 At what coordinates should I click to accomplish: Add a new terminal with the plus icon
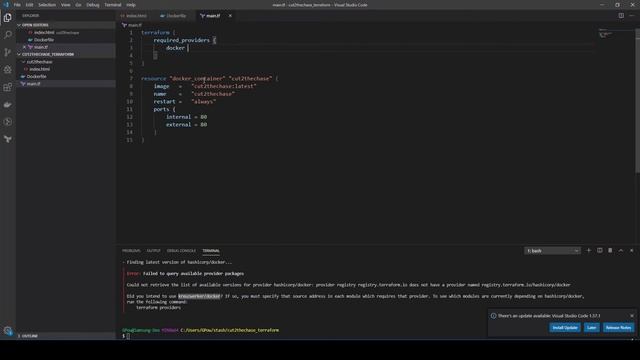point(589,250)
